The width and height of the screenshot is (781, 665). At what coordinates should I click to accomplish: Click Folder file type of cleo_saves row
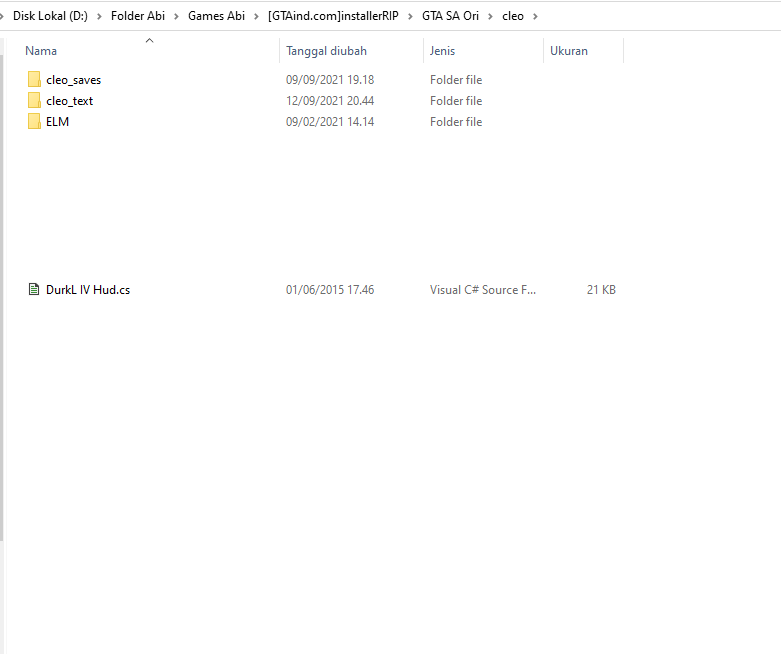point(456,80)
